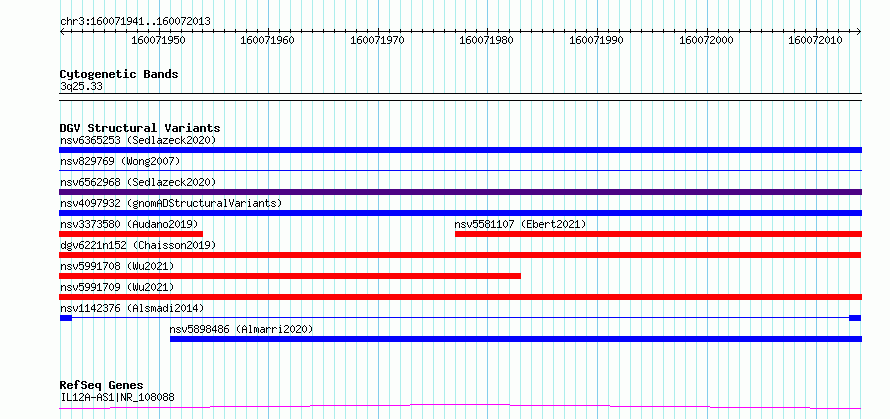Open the DGV Structural Variants track title

click(140, 128)
